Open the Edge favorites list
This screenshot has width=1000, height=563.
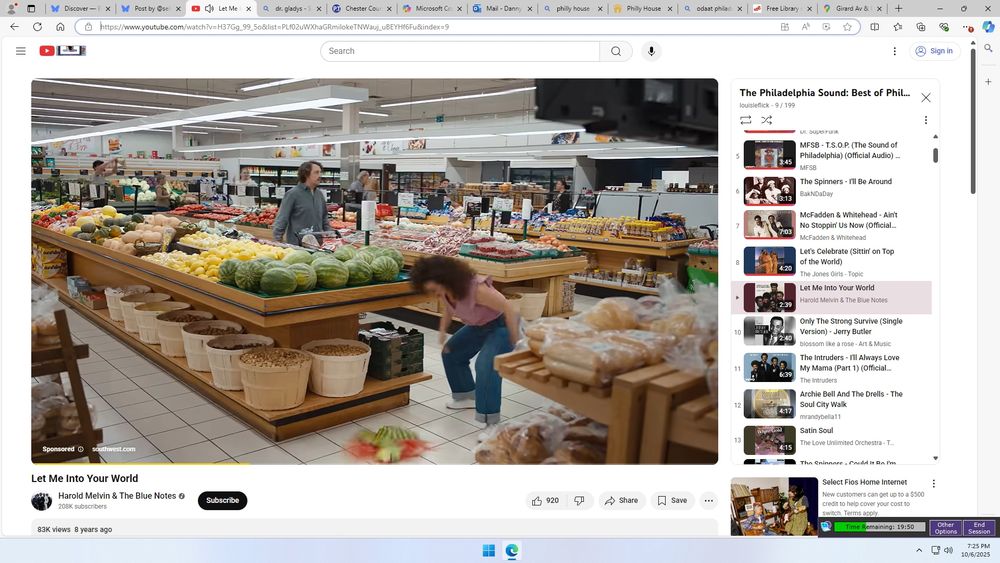898,27
